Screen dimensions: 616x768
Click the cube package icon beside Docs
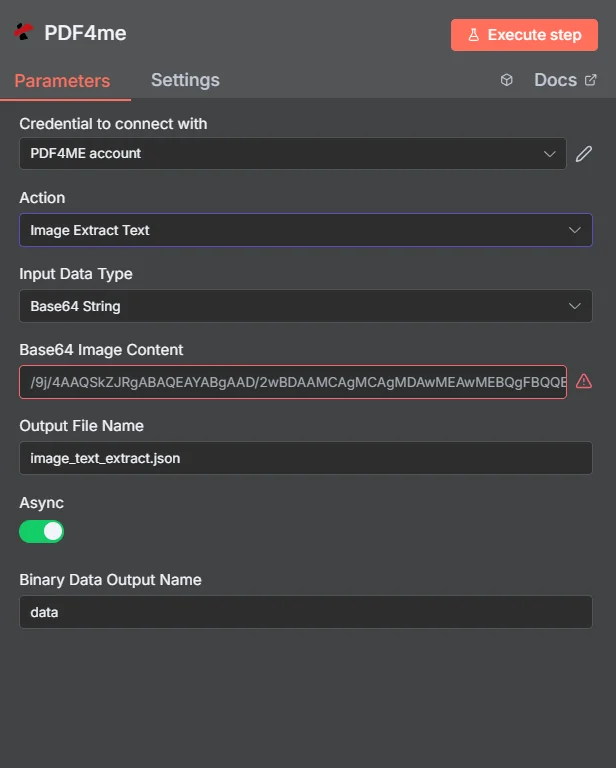[x=507, y=80]
